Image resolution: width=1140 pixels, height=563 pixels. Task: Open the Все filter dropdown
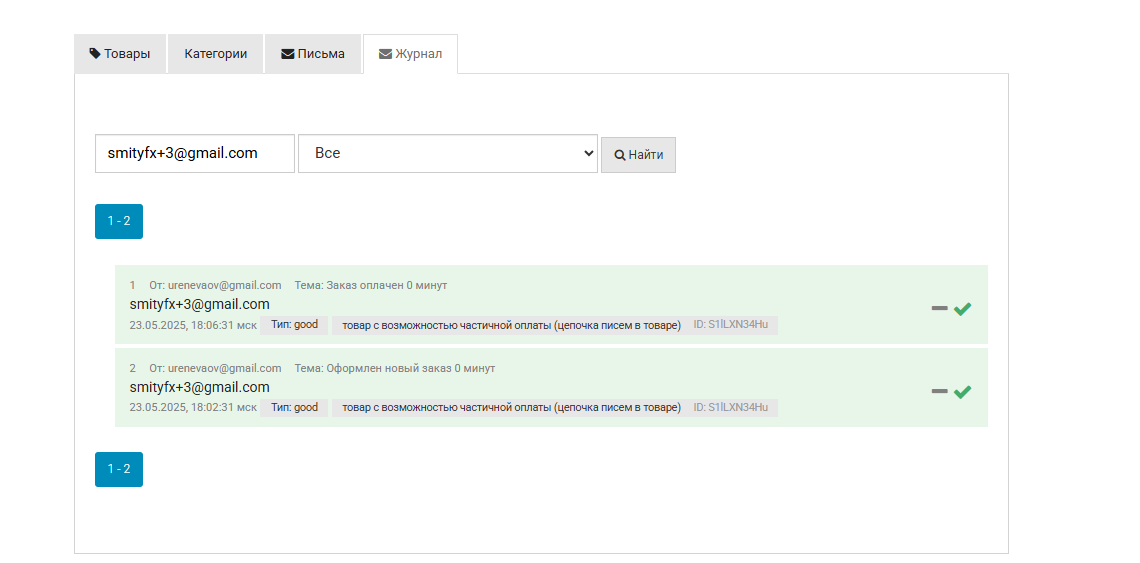click(x=448, y=153)
